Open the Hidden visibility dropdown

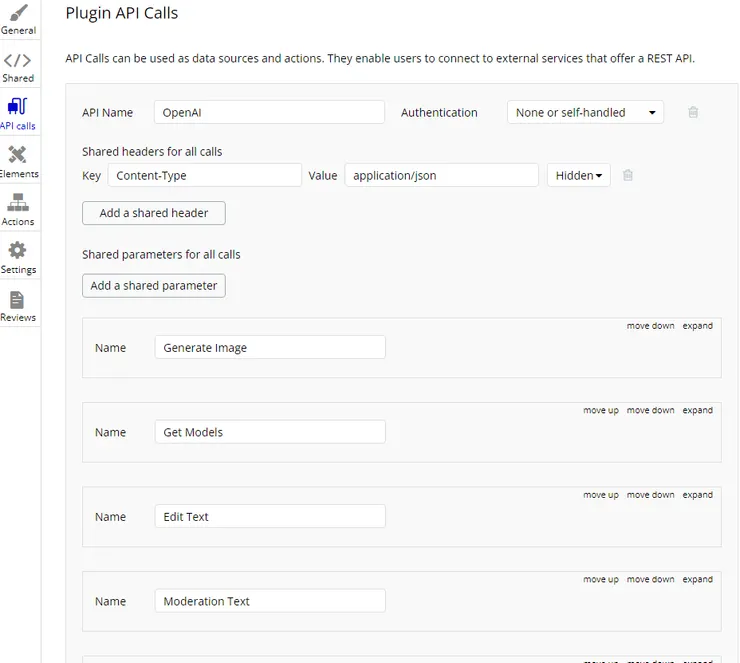point(578,176)
